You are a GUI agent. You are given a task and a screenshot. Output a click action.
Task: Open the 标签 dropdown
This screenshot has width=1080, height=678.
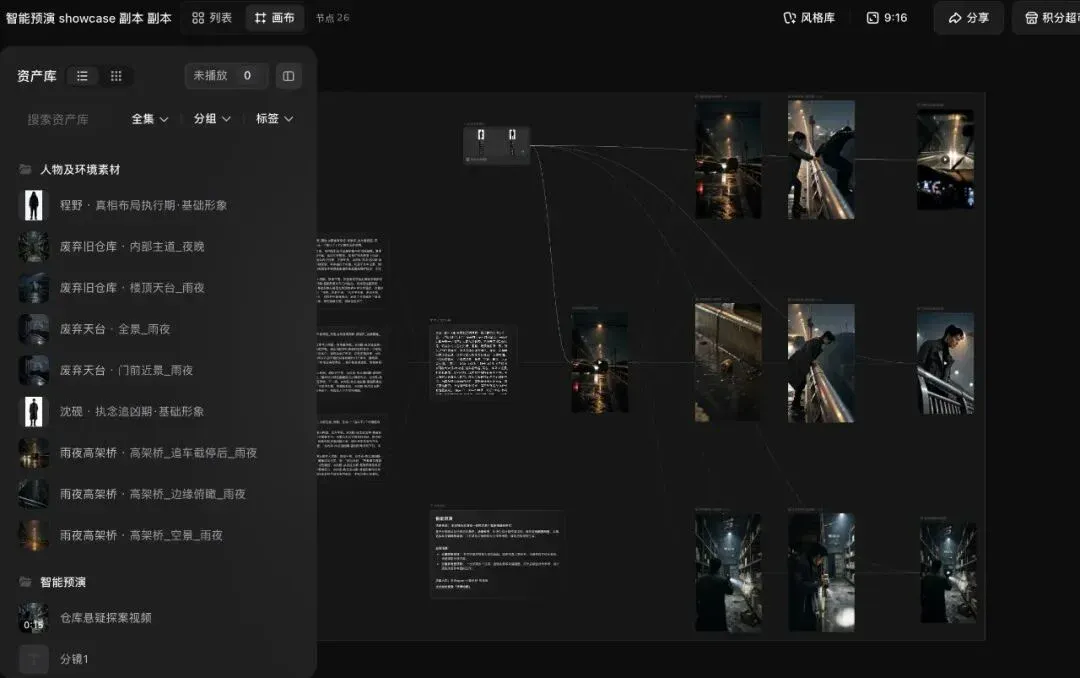[274, 119]
